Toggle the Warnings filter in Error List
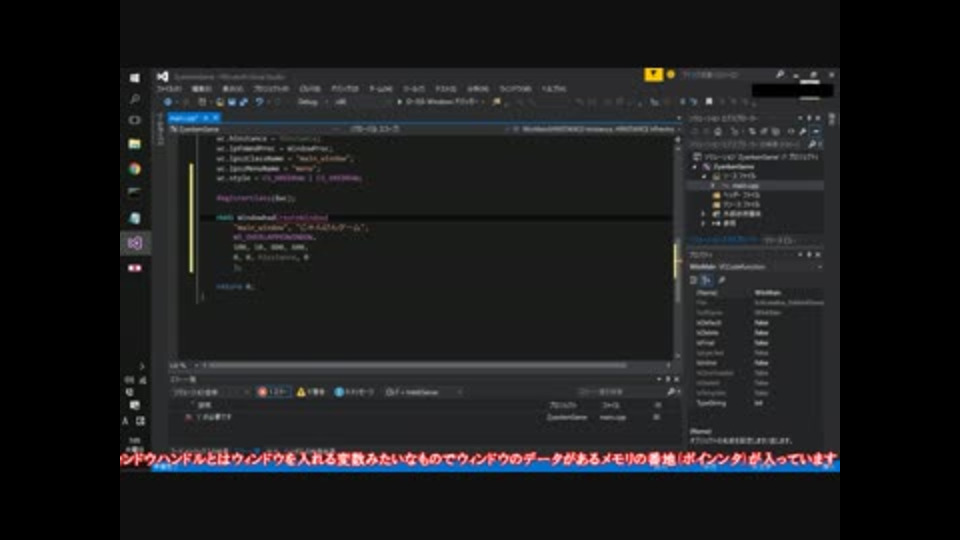960x540 pixels. [311, 392]
